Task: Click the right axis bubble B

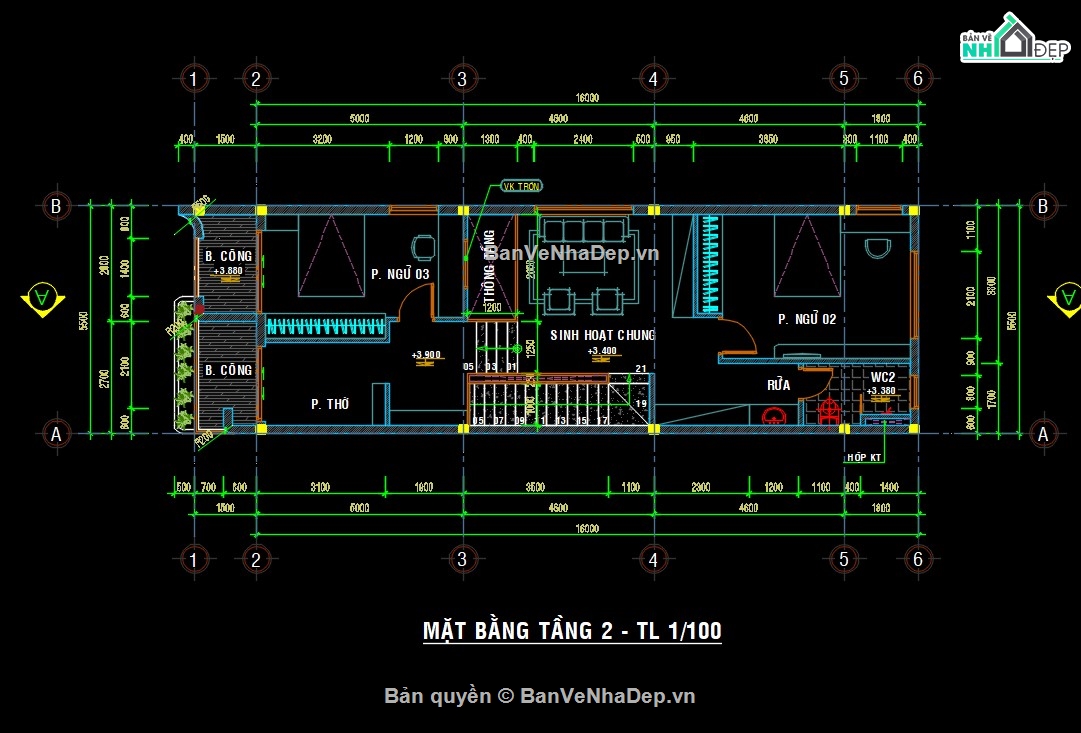Action: [1042, 205]
